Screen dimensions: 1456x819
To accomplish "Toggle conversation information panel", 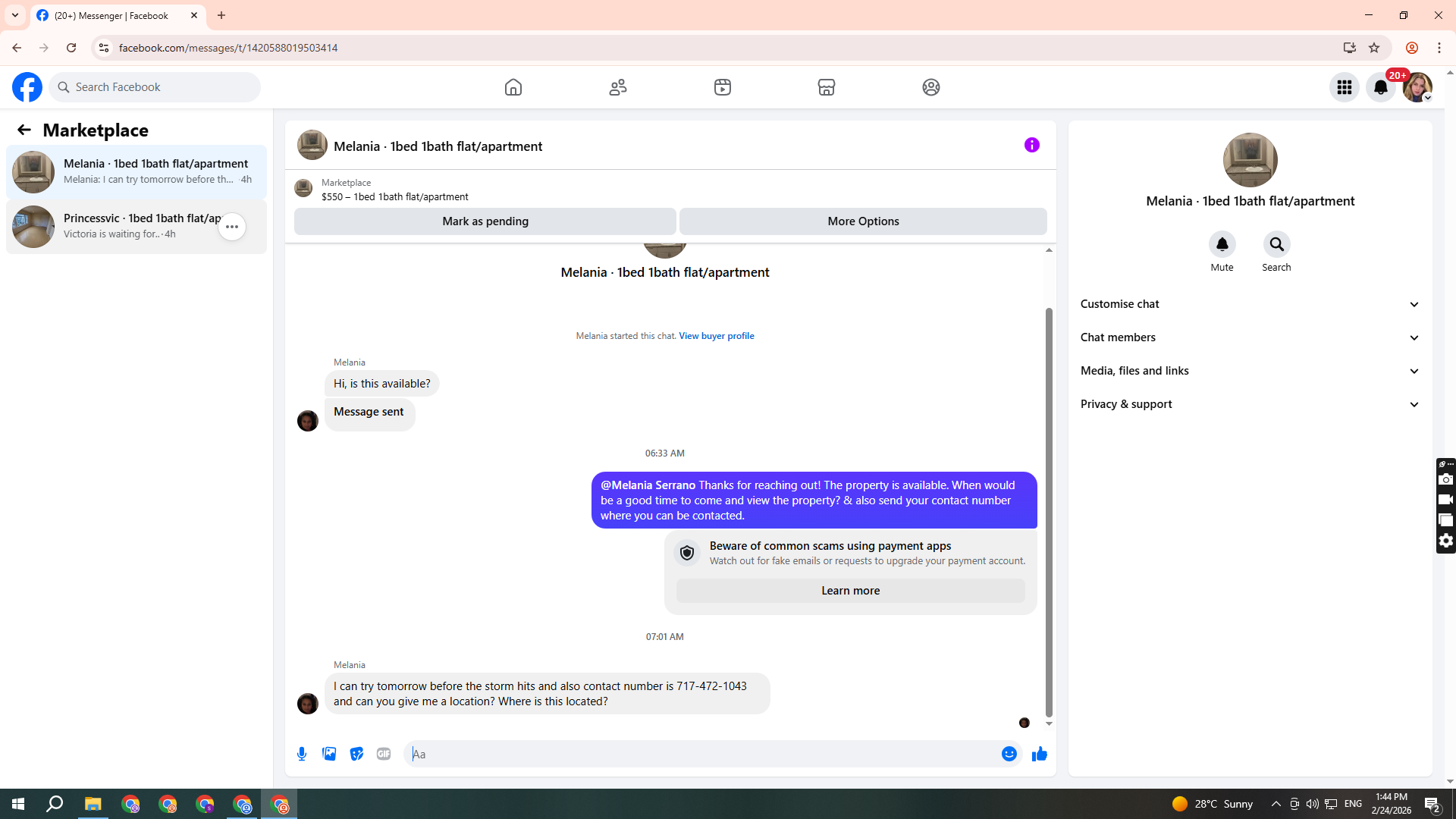I will tap(1031, 145).
